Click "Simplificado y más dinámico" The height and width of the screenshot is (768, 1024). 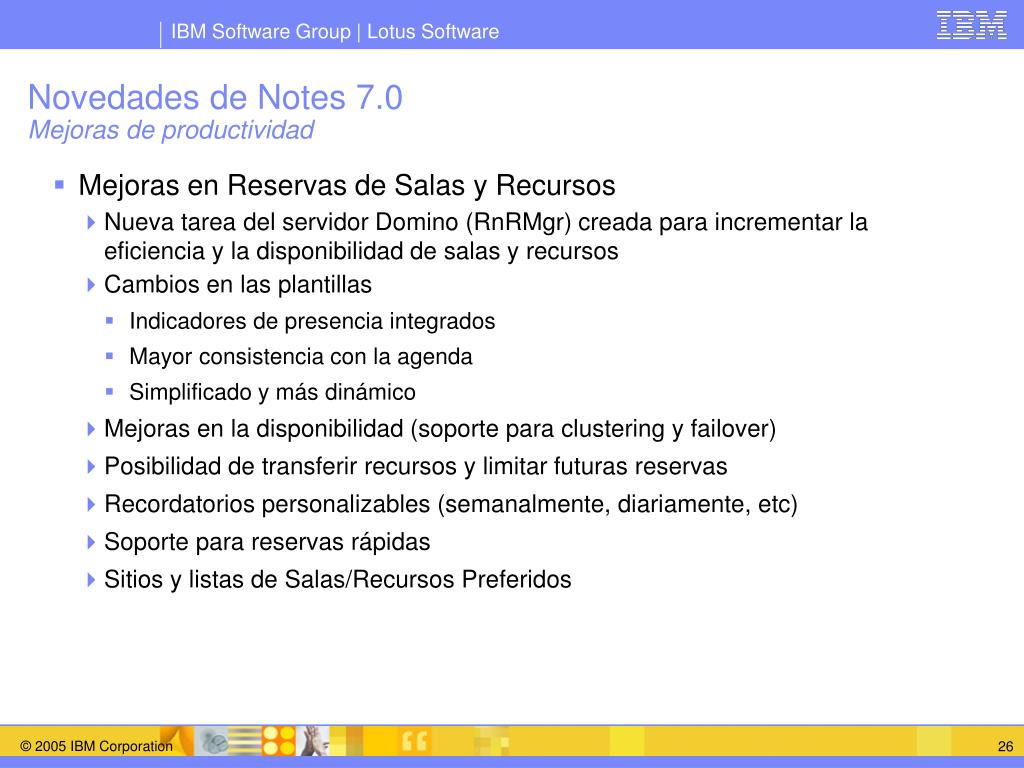click(272, 392)
